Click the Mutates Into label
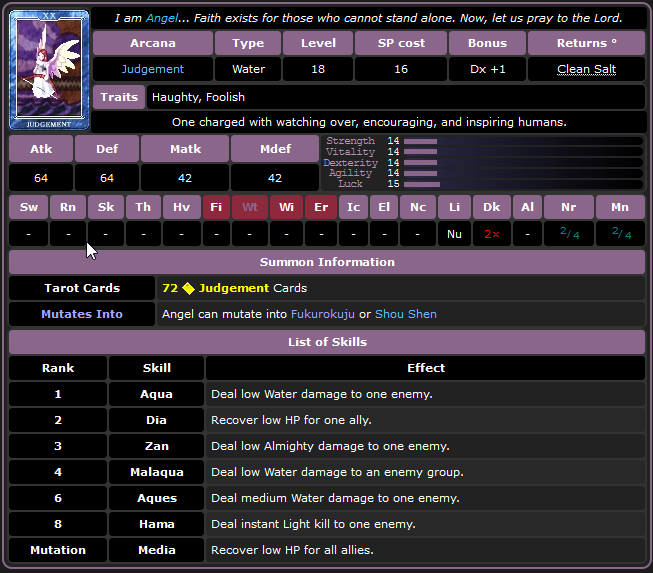 [82, 314]
